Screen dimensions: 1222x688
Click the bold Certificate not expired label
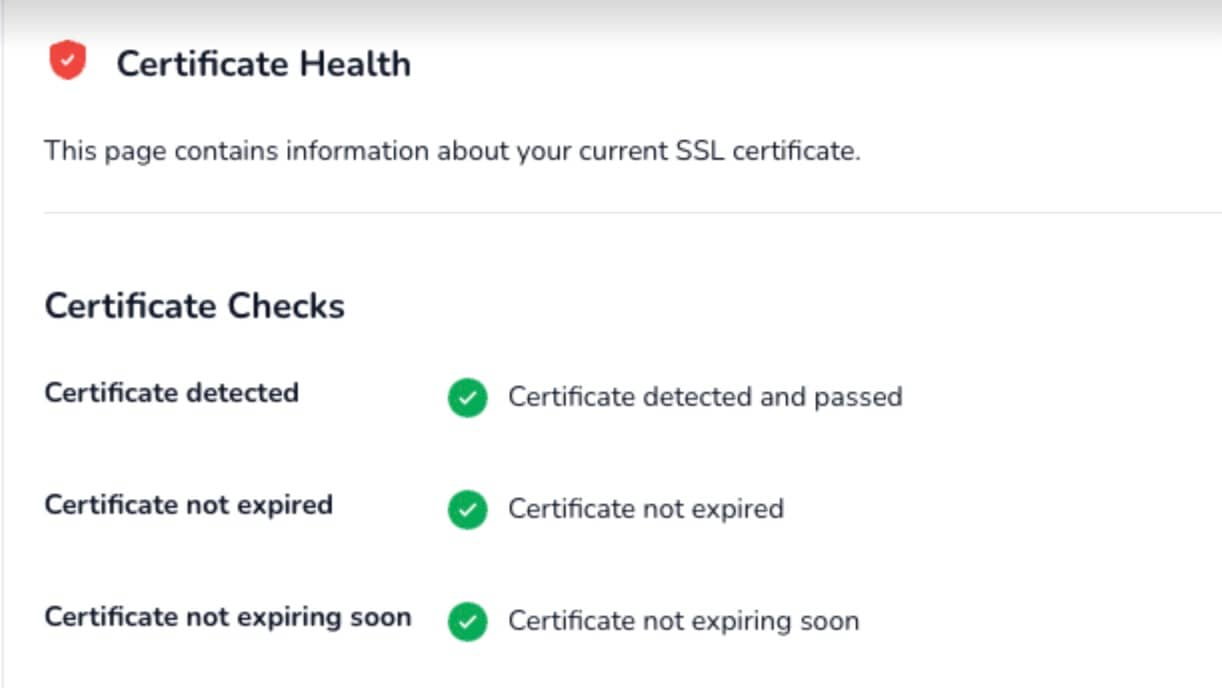189,504
